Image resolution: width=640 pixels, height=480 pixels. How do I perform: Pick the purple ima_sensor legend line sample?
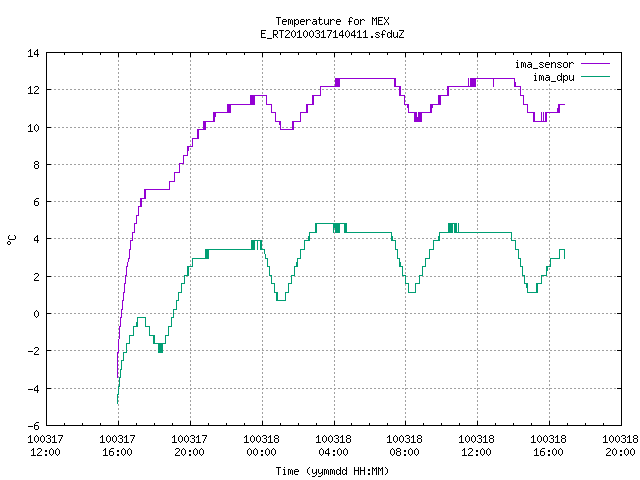pyautogui.click(x=596, y=64)
